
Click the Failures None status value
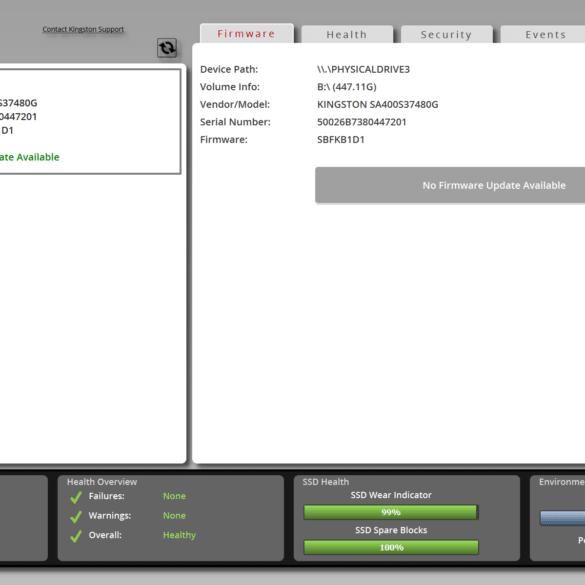coord(174,496)
